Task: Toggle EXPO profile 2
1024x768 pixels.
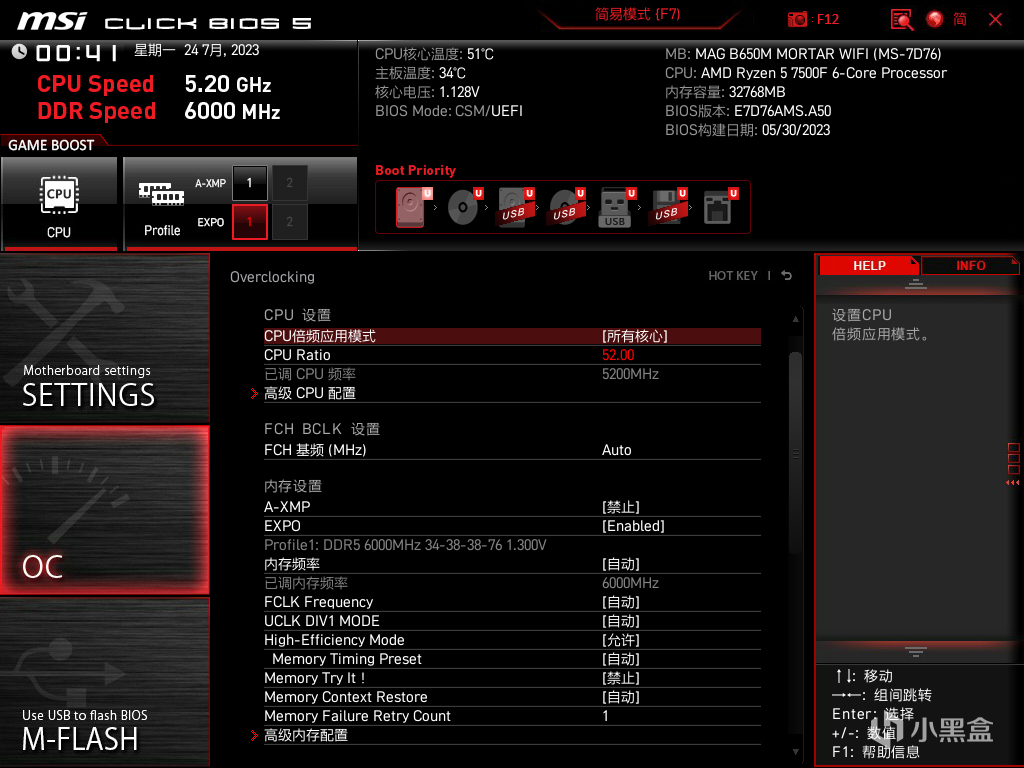Action: coord(289,222)
